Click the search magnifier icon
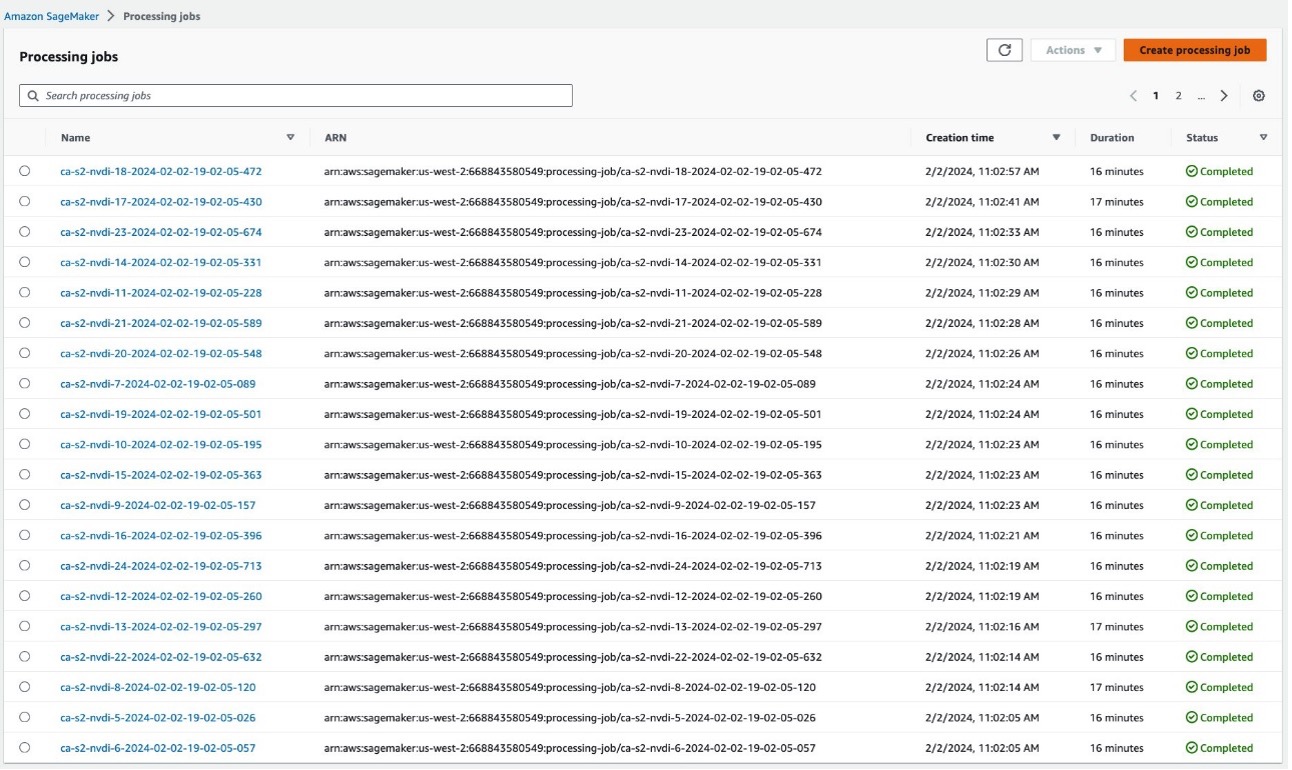This screenshot has height=770, width=1292. [x=34, y=96]
